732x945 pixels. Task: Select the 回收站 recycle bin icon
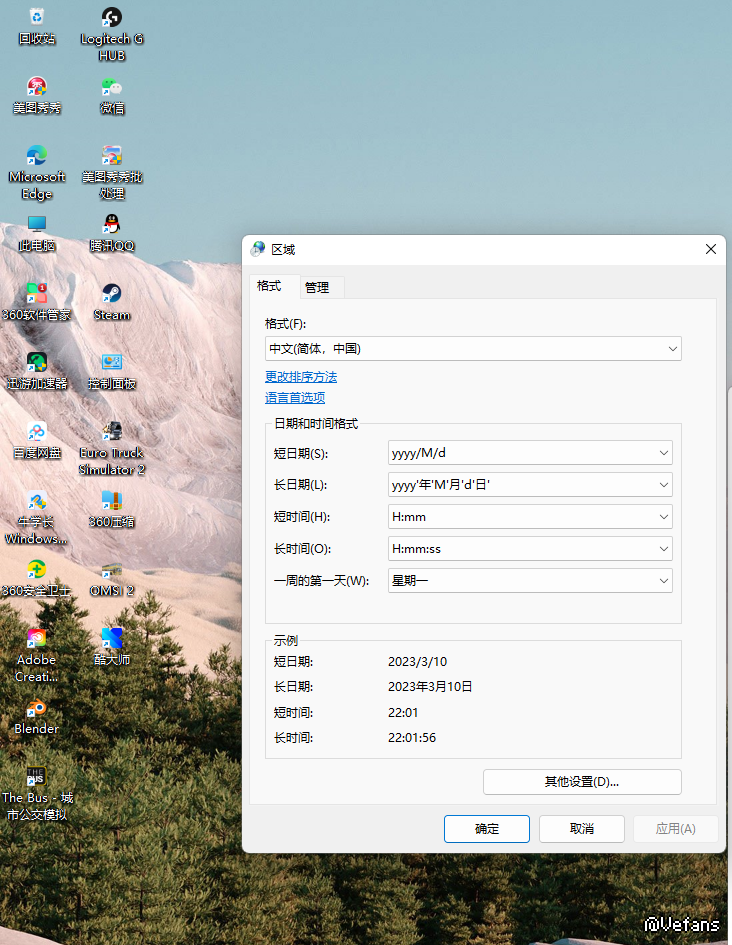[x=37, y=18]
